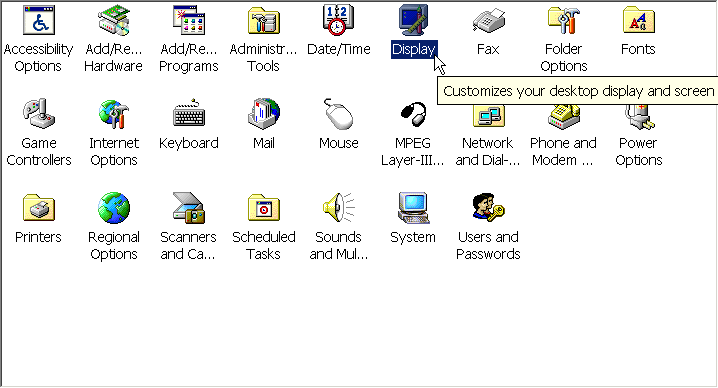Select the Add/Remove Hardware icon
Image resolution: width=718 pixels, height=388 pixels.
[114, 20]
